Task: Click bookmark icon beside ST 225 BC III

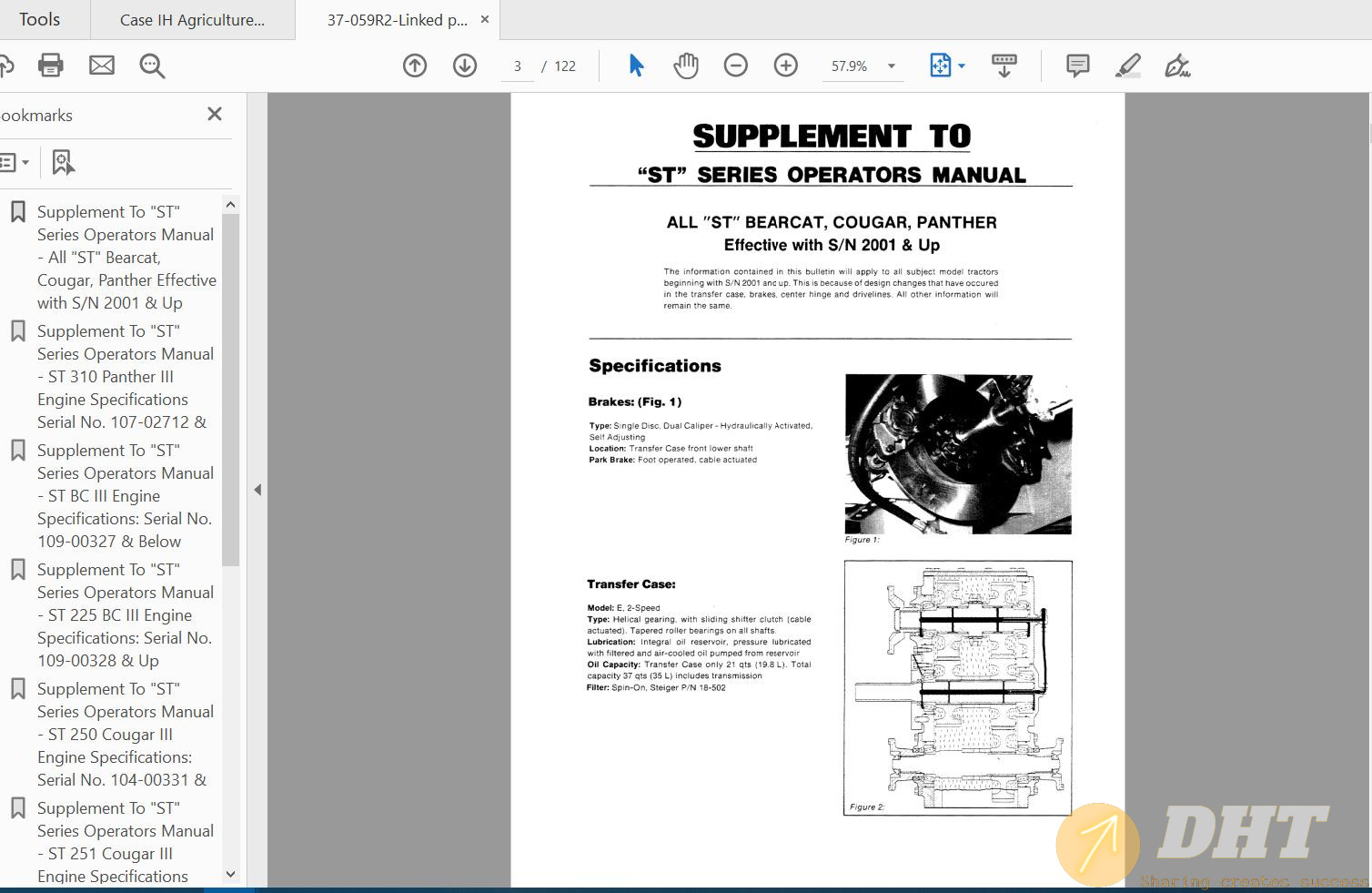Action: click(17, 570)
